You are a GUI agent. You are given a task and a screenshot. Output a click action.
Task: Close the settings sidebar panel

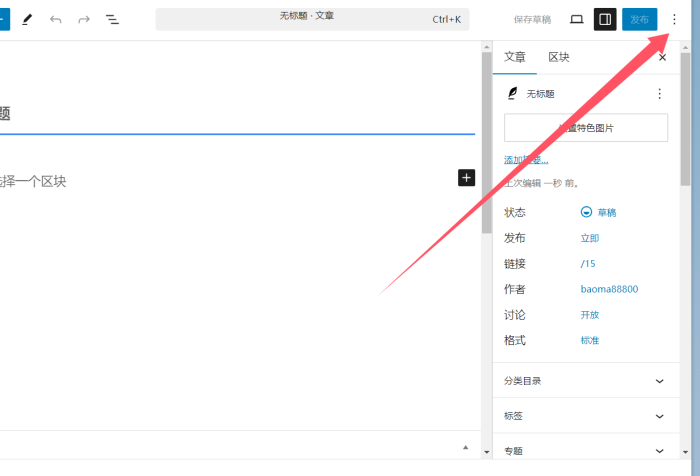[662, 57]
